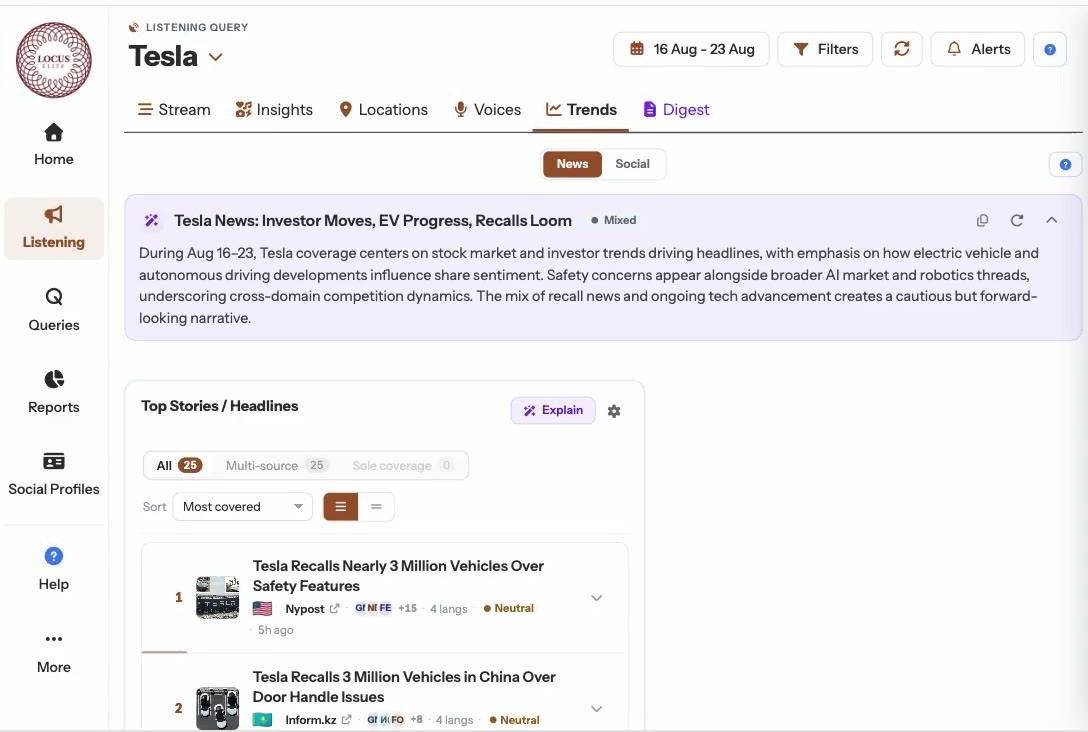This screenshot has width=1088, height=732.
Task: Click the help icon beside News/Social toggle
Action: coord(1065,164)
